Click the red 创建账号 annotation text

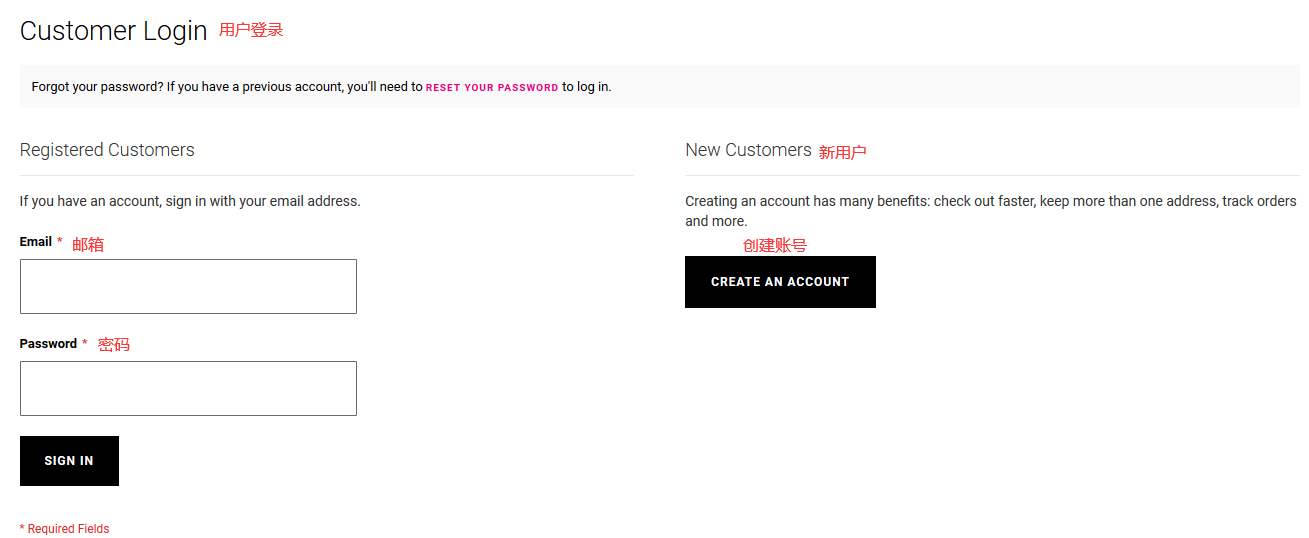[774, 245]
